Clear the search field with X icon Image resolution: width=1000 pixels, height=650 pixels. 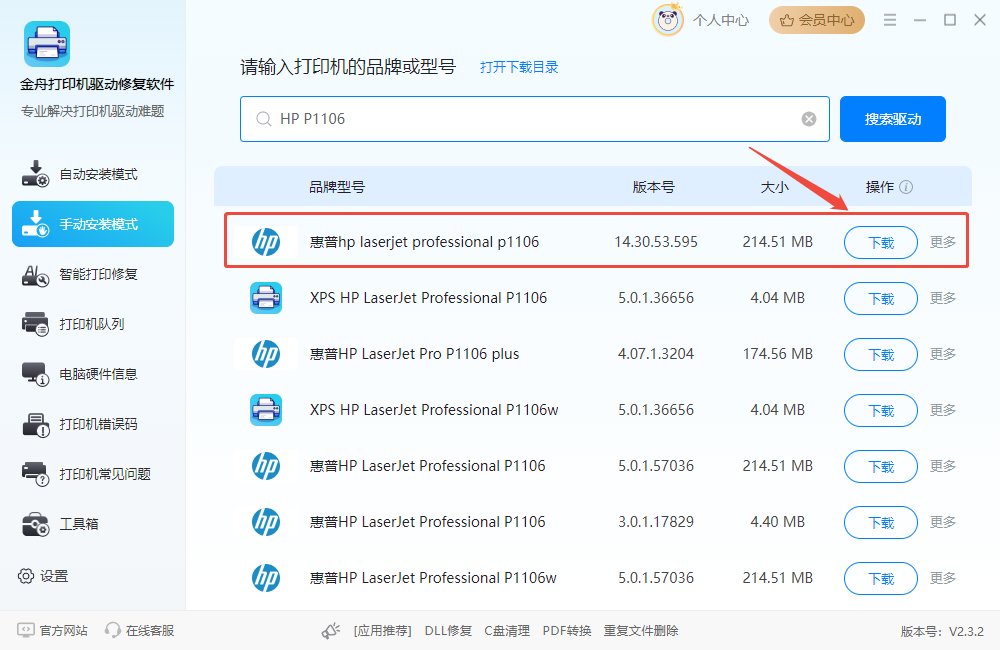[x=809, y=119]
